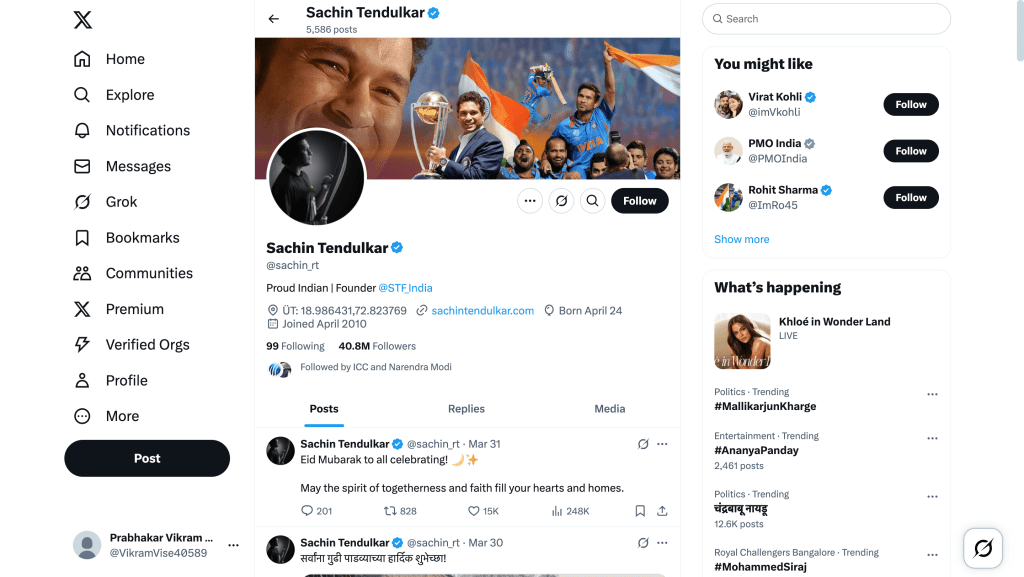Image resolution: width=1024 pixels, height=577 pixels.
Task: Click Show more under You might like
Action: pyautogui.click(x=741, y=239)
